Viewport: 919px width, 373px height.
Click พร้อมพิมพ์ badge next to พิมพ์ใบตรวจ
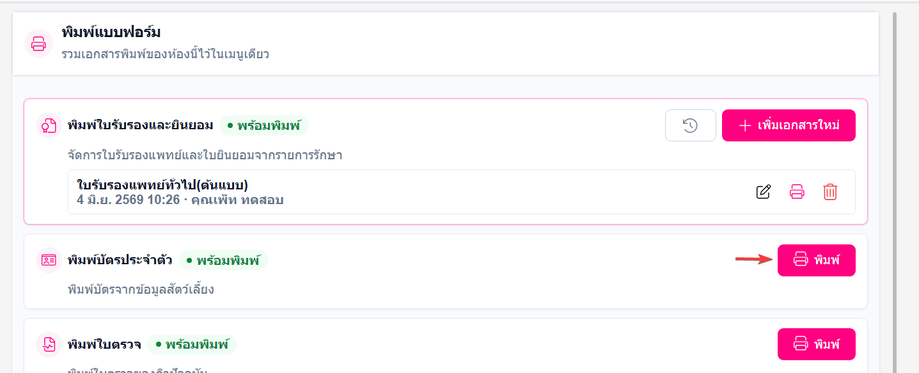click(x=192, y=344)
